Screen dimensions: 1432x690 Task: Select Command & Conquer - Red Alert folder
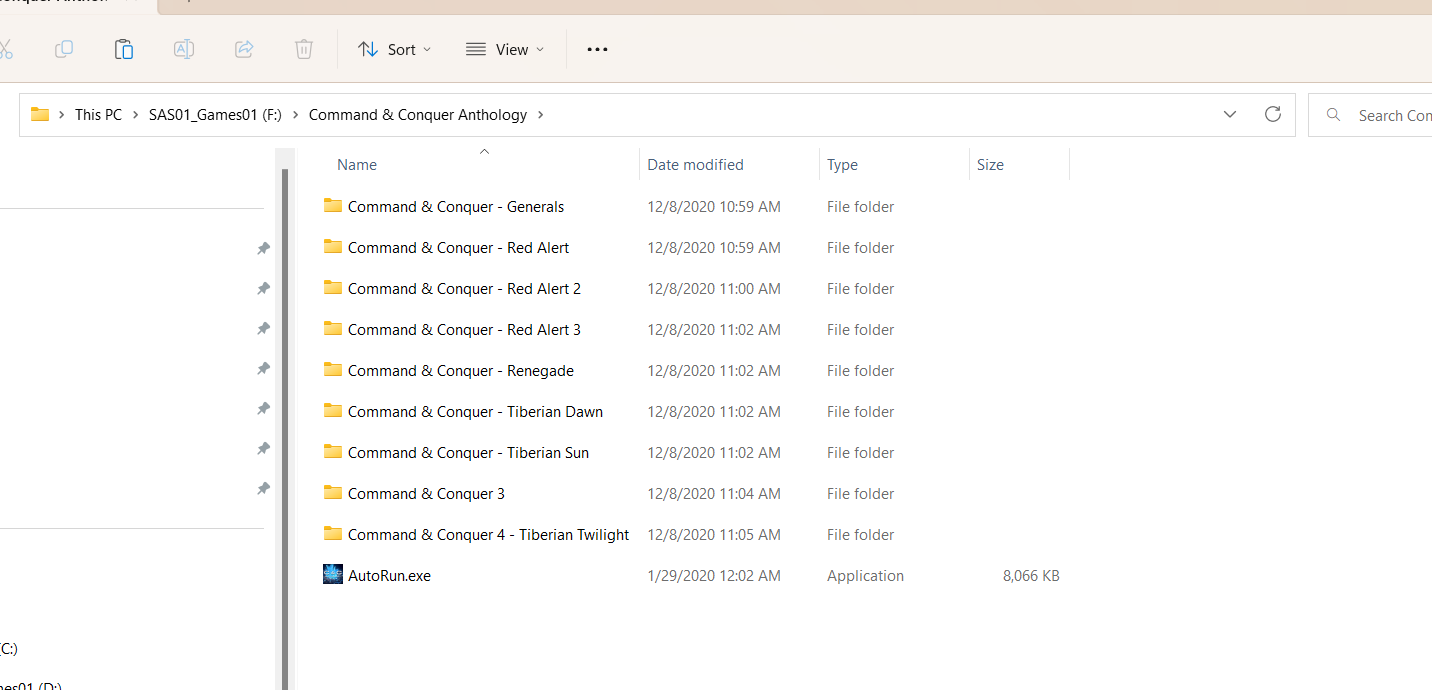point(459,248)
